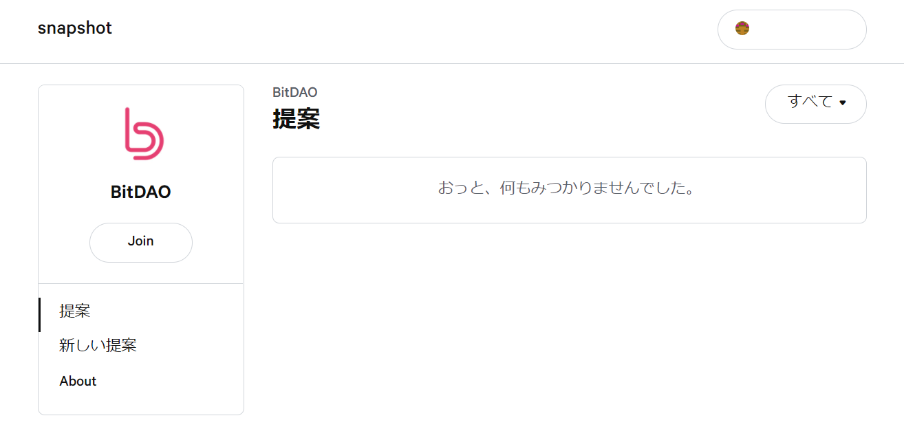The width and height of the screenshot is (904, 440).
Task: Click the bold BitDAO space name in the sidebar
Action: click(141, 192)
